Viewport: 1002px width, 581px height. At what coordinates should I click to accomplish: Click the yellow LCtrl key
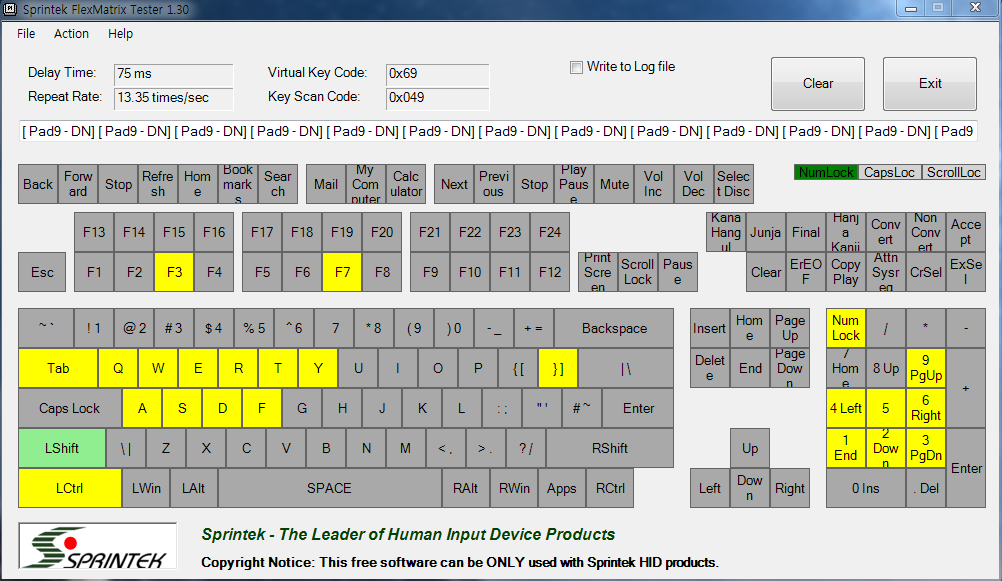70,488
